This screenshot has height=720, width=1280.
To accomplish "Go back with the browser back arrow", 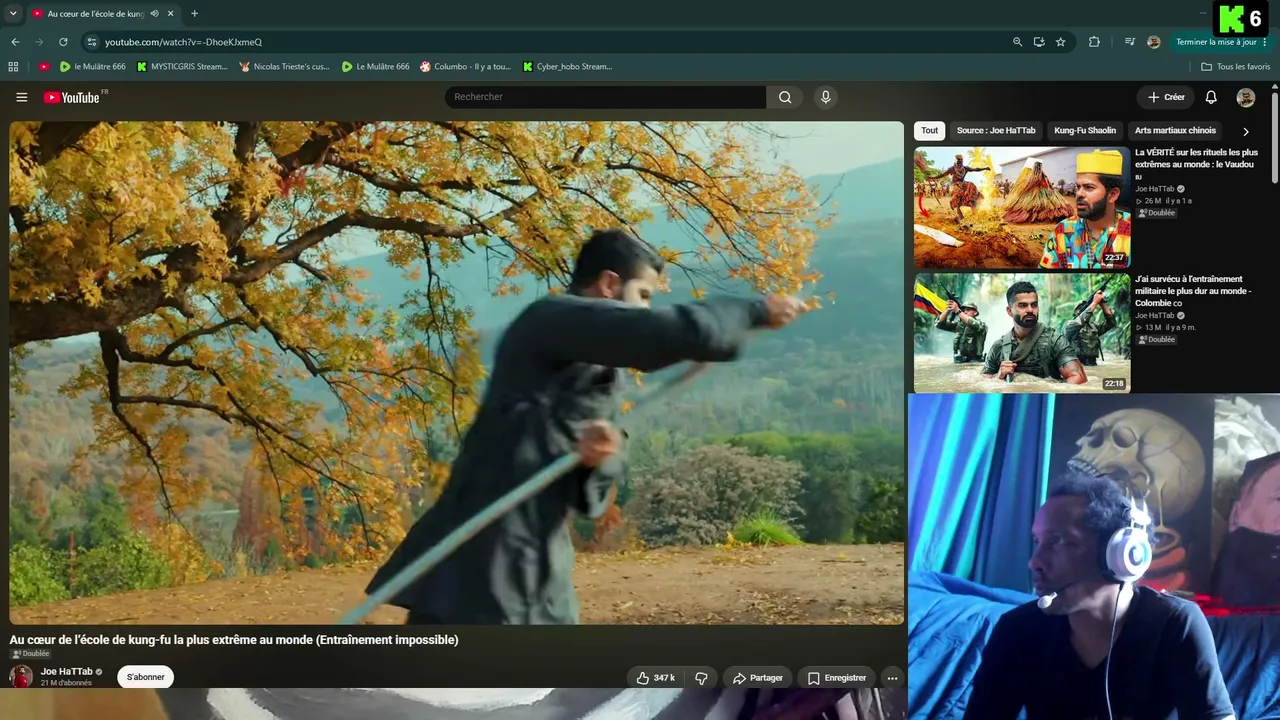I will coord(15,42).
